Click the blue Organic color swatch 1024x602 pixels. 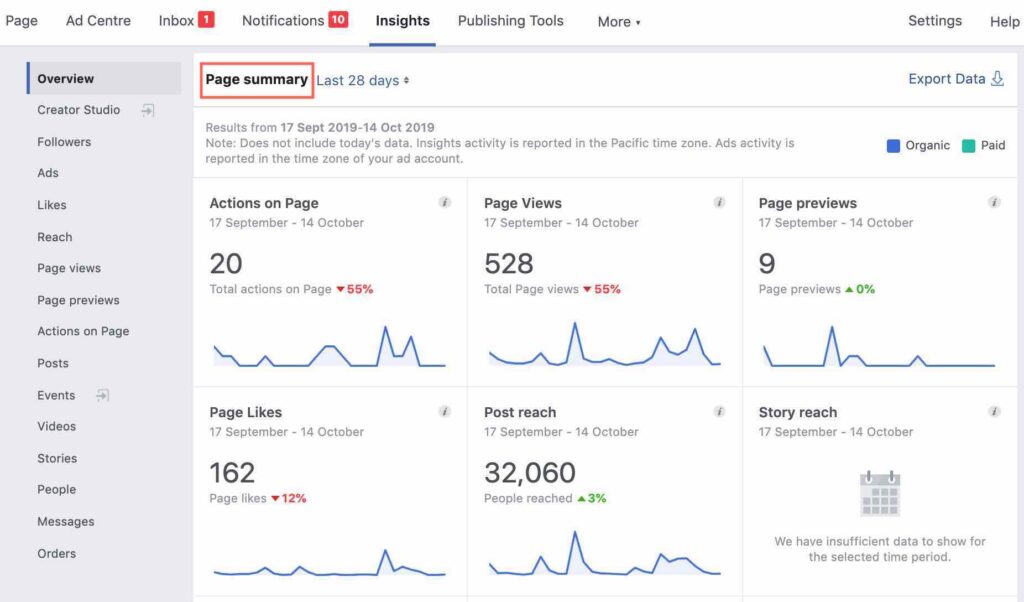coord(891,145)
